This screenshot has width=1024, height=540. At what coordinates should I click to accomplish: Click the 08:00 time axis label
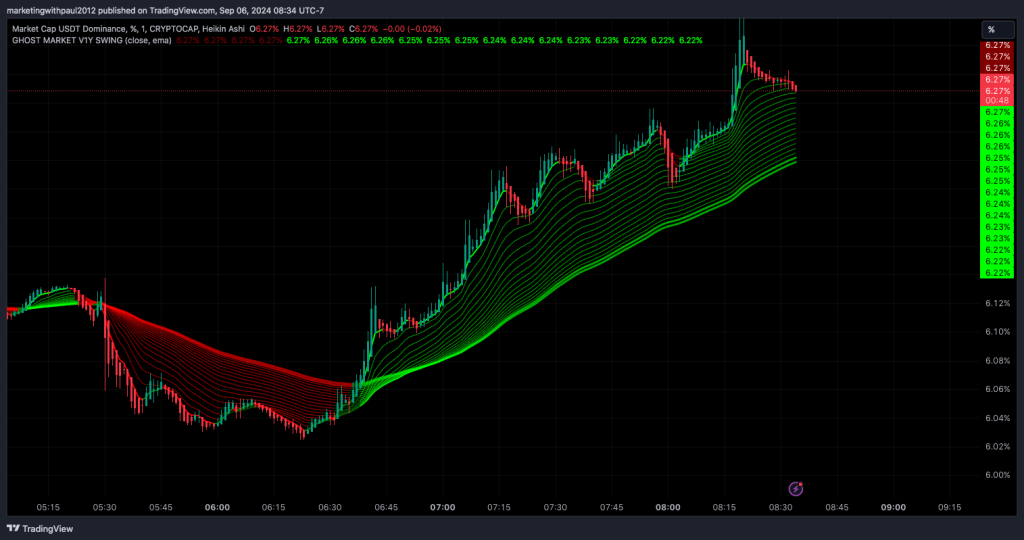coord(668,507)
